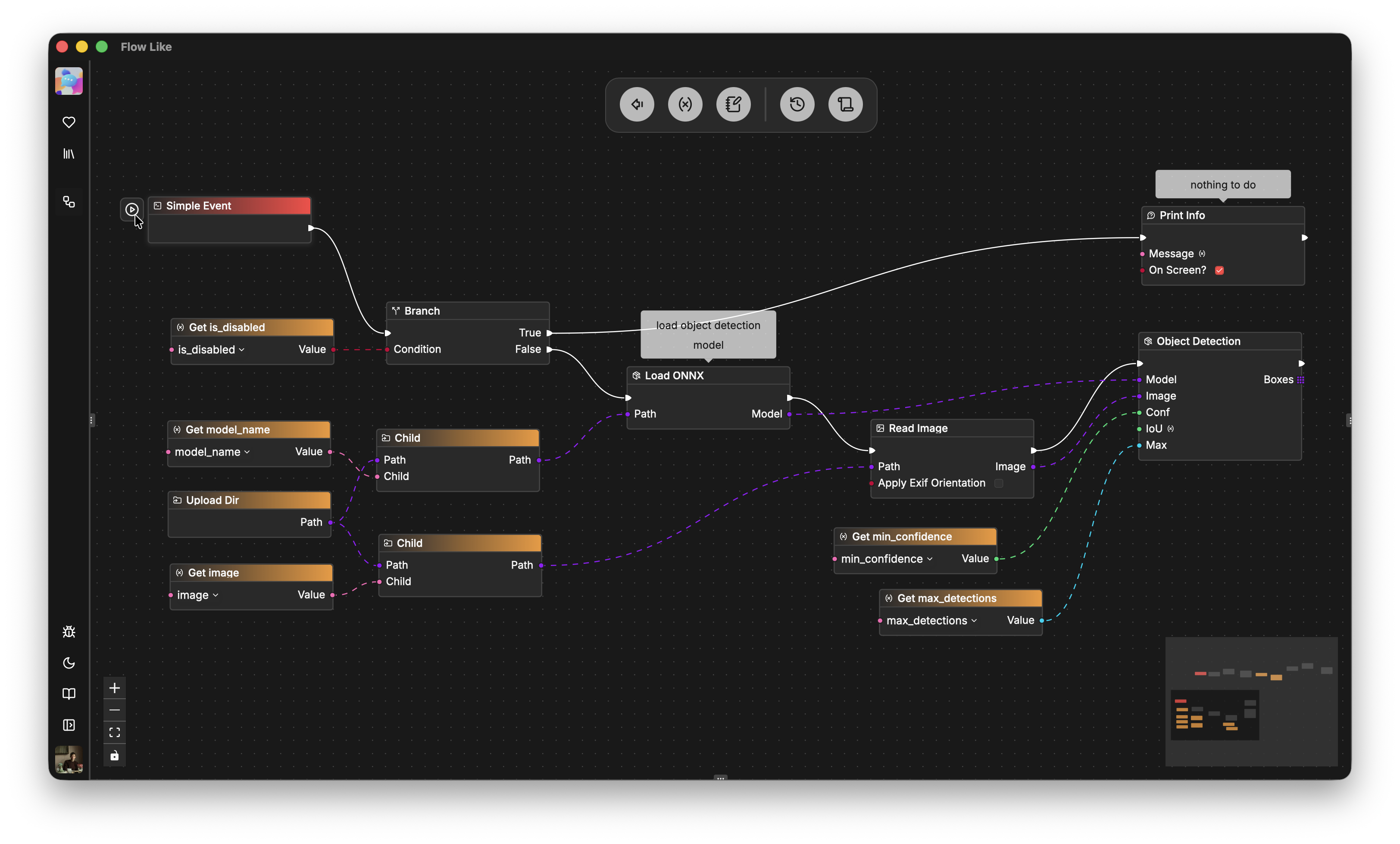Open the is_disabled variable dropdown
The height and width of the screenshot is (844, 1400).
point(241,350)
